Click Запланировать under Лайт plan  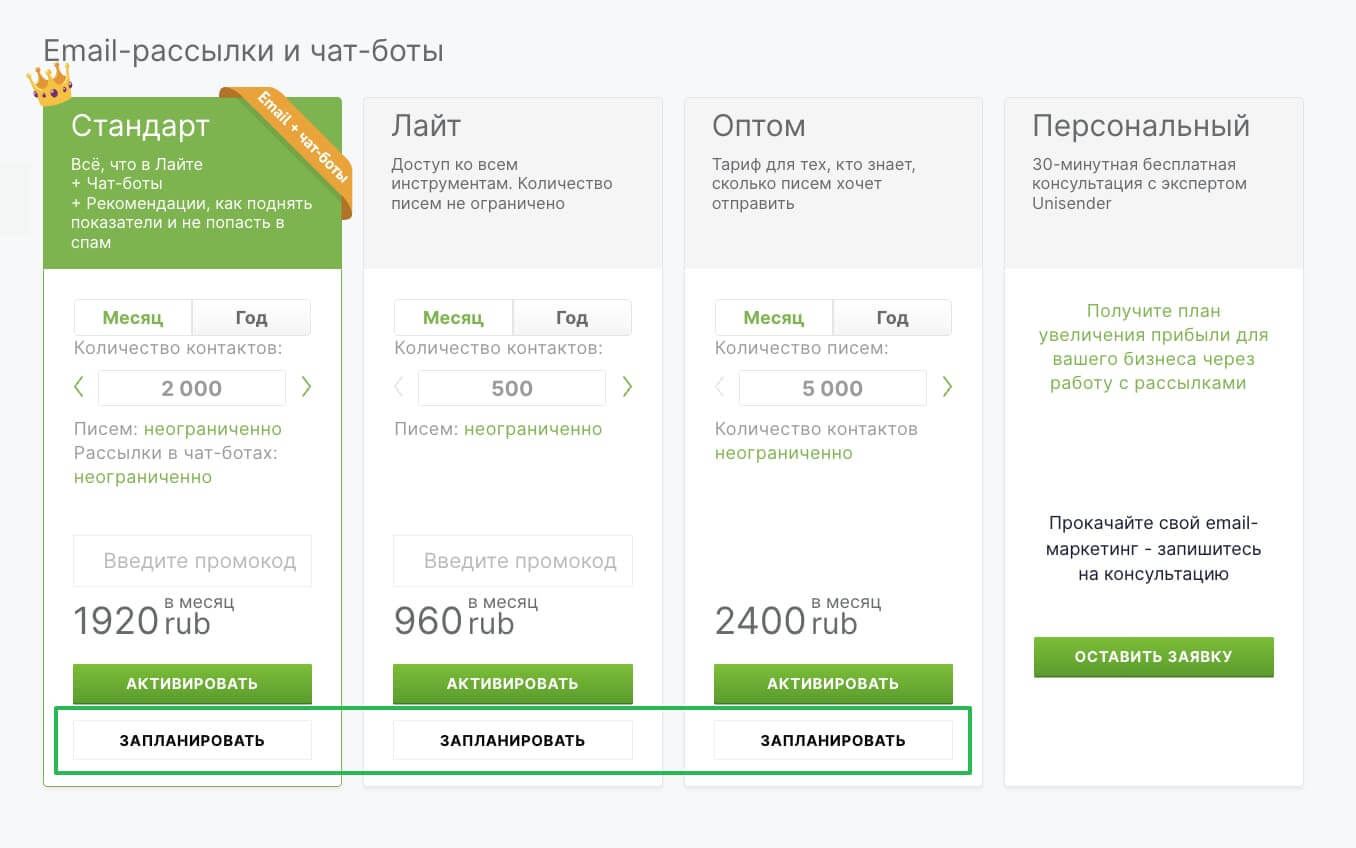(513, 740)
